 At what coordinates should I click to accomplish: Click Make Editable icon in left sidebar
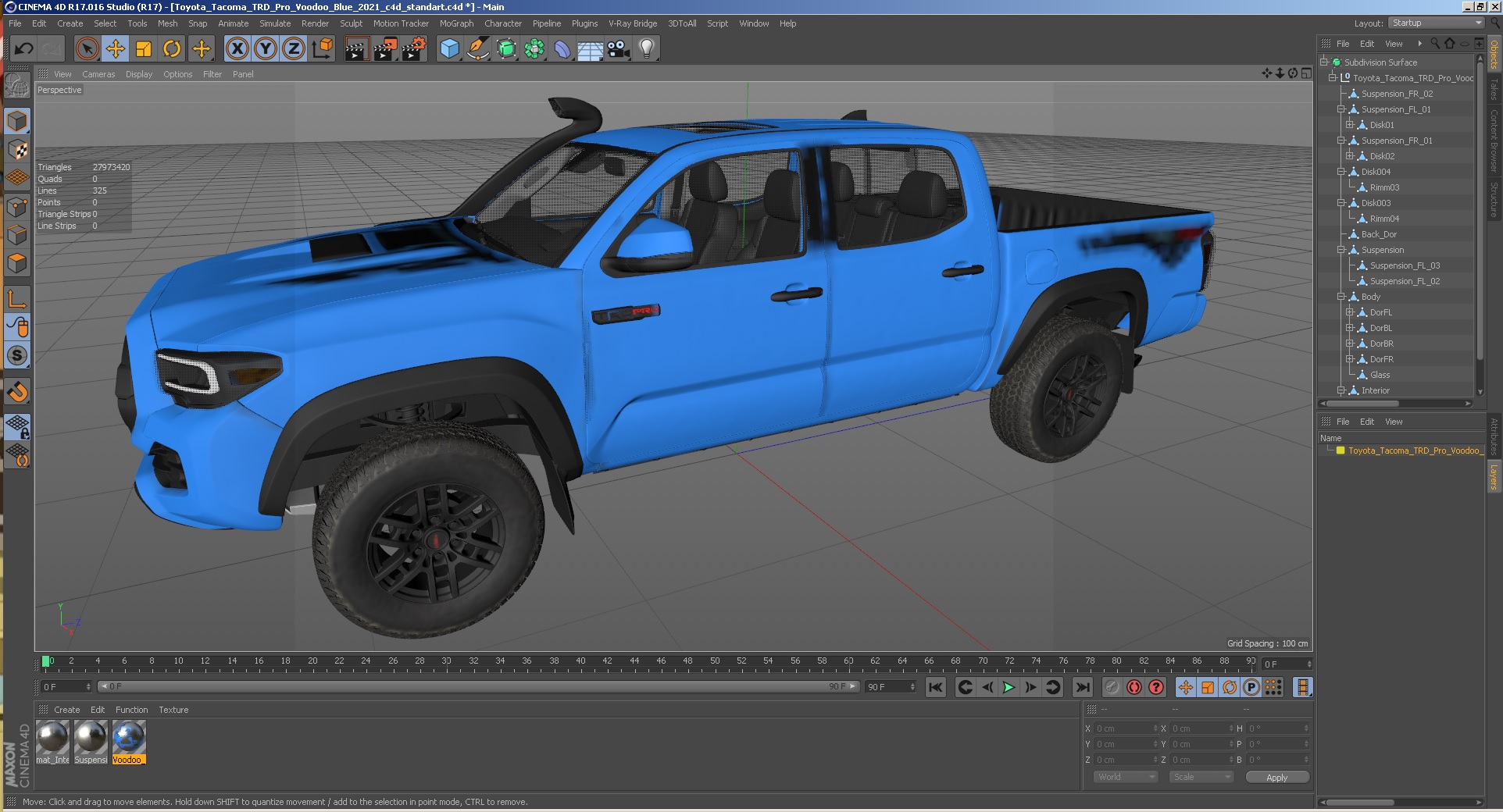click(17, 84)
